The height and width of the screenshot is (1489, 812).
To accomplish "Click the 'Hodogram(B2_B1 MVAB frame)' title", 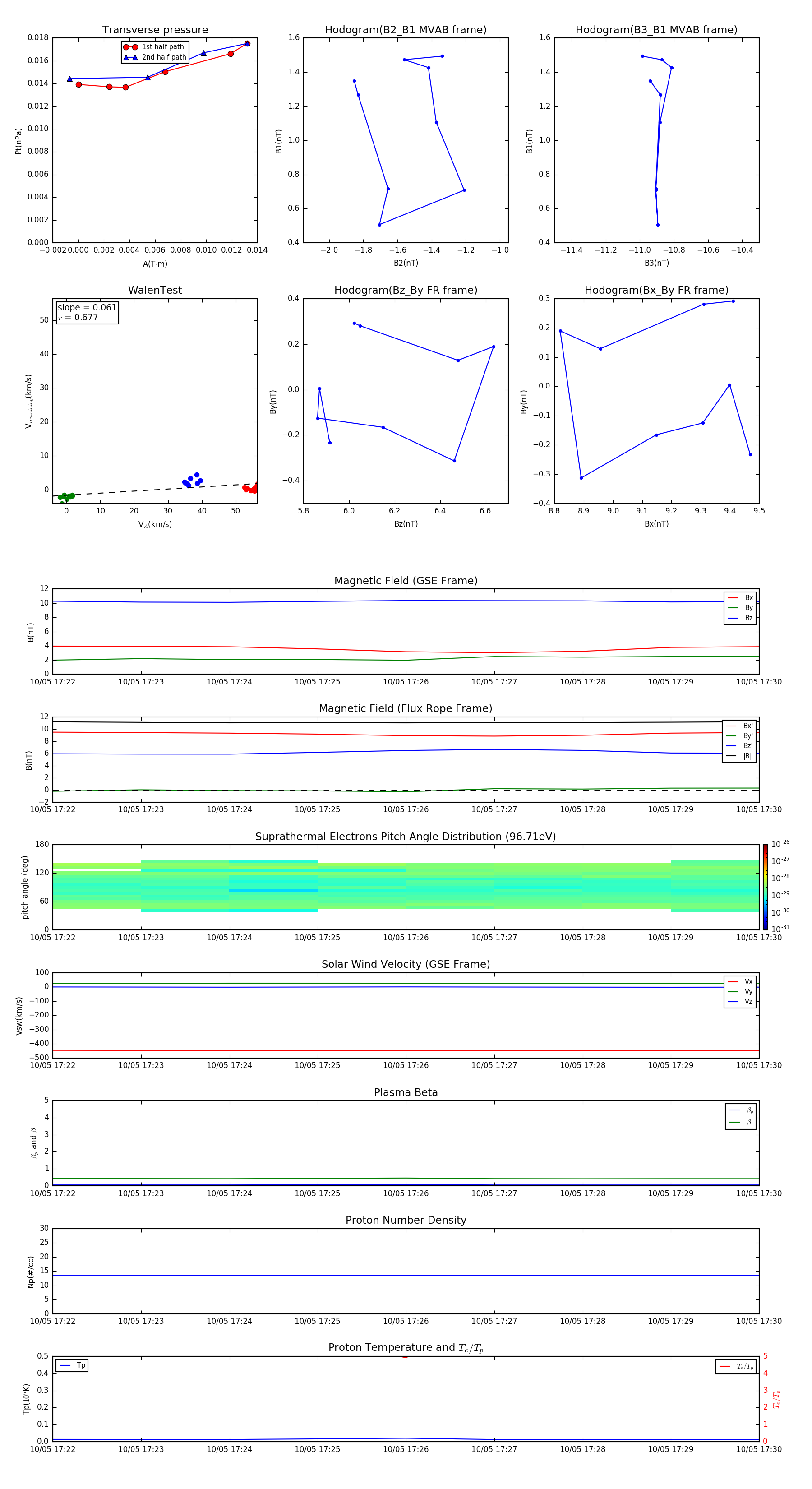I will (406, 30).
